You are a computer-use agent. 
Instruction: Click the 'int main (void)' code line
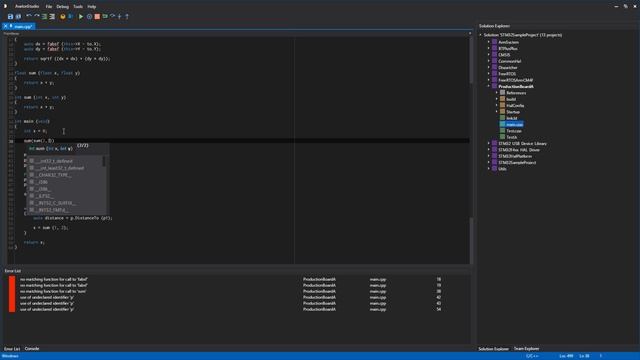point(32,121)
